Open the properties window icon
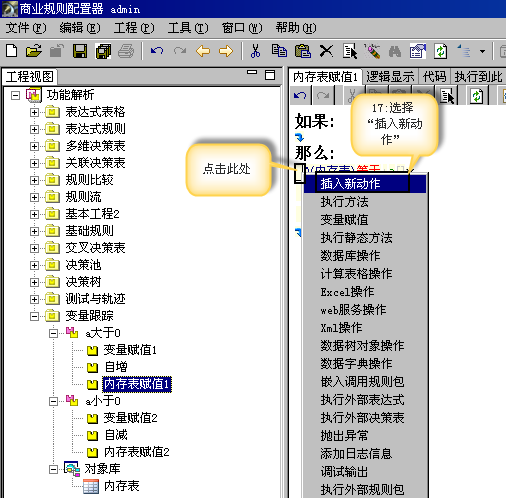 [x=418, y=51]
